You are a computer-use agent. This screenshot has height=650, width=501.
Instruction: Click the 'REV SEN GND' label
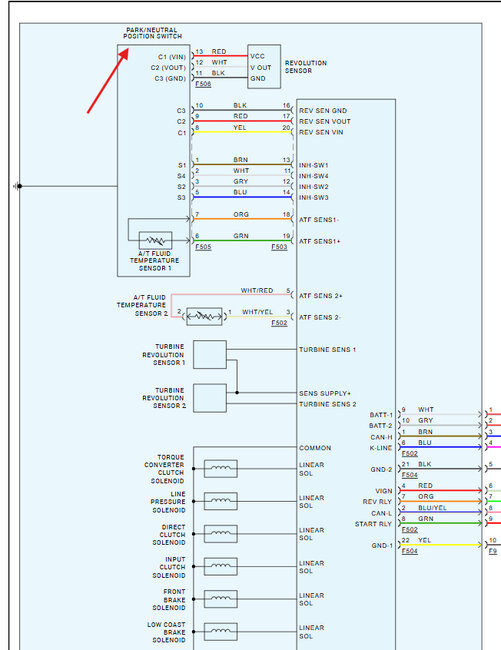pyautogui.click(x=323, y=111)
